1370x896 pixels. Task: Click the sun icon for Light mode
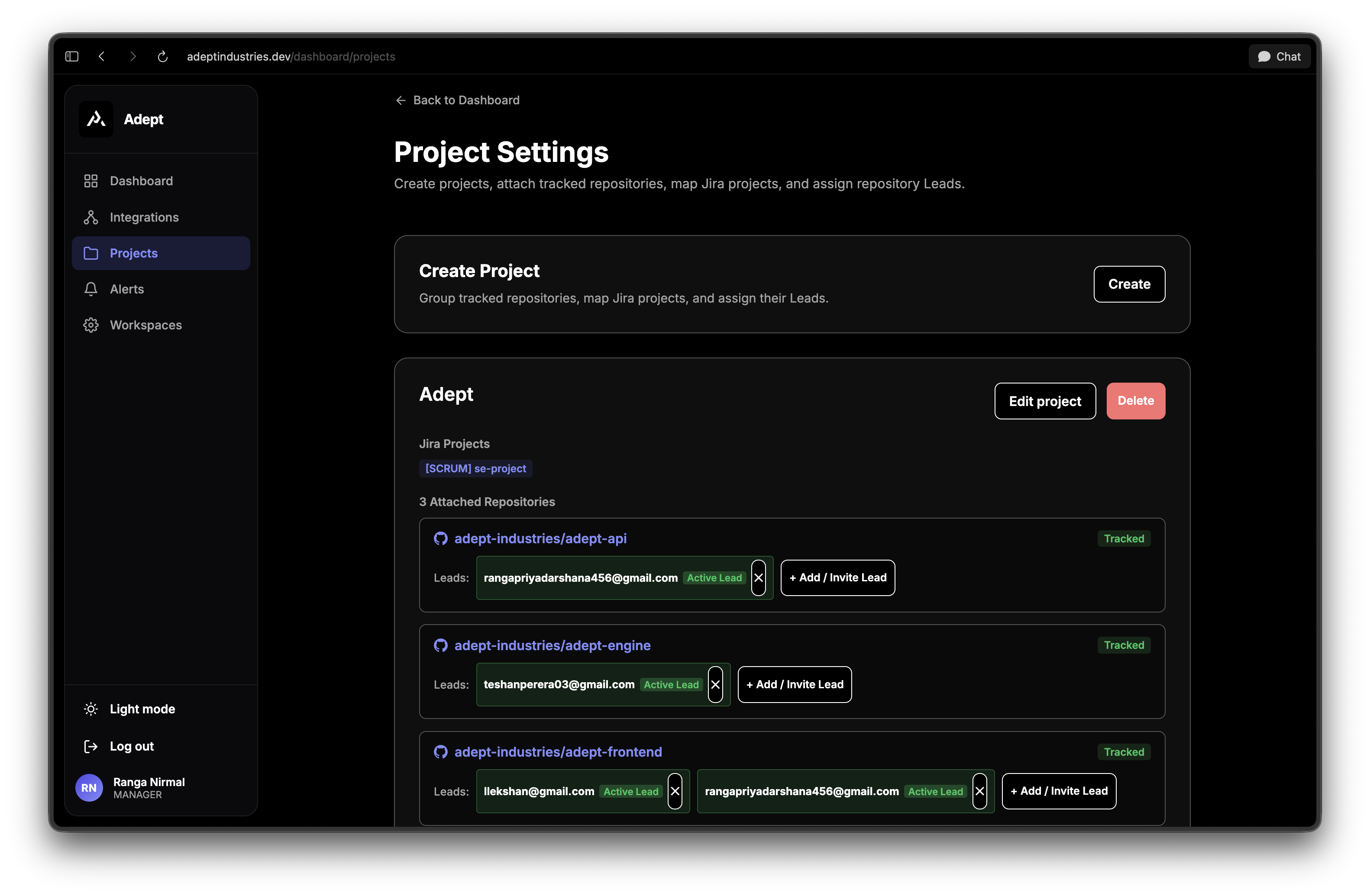pyautogui.click(x=91, y=709)
